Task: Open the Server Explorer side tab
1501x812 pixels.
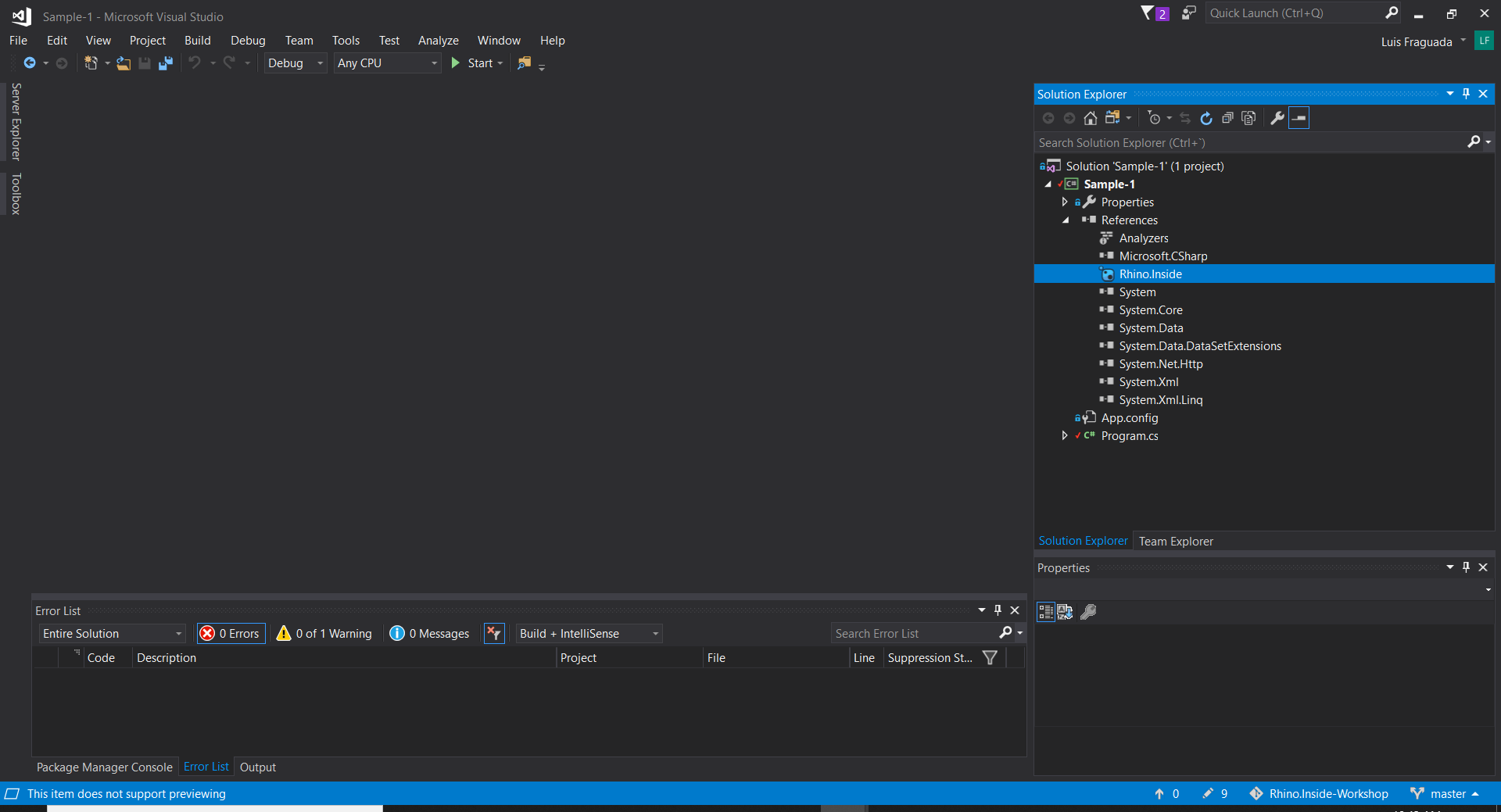Action: [x=16, y=121]
